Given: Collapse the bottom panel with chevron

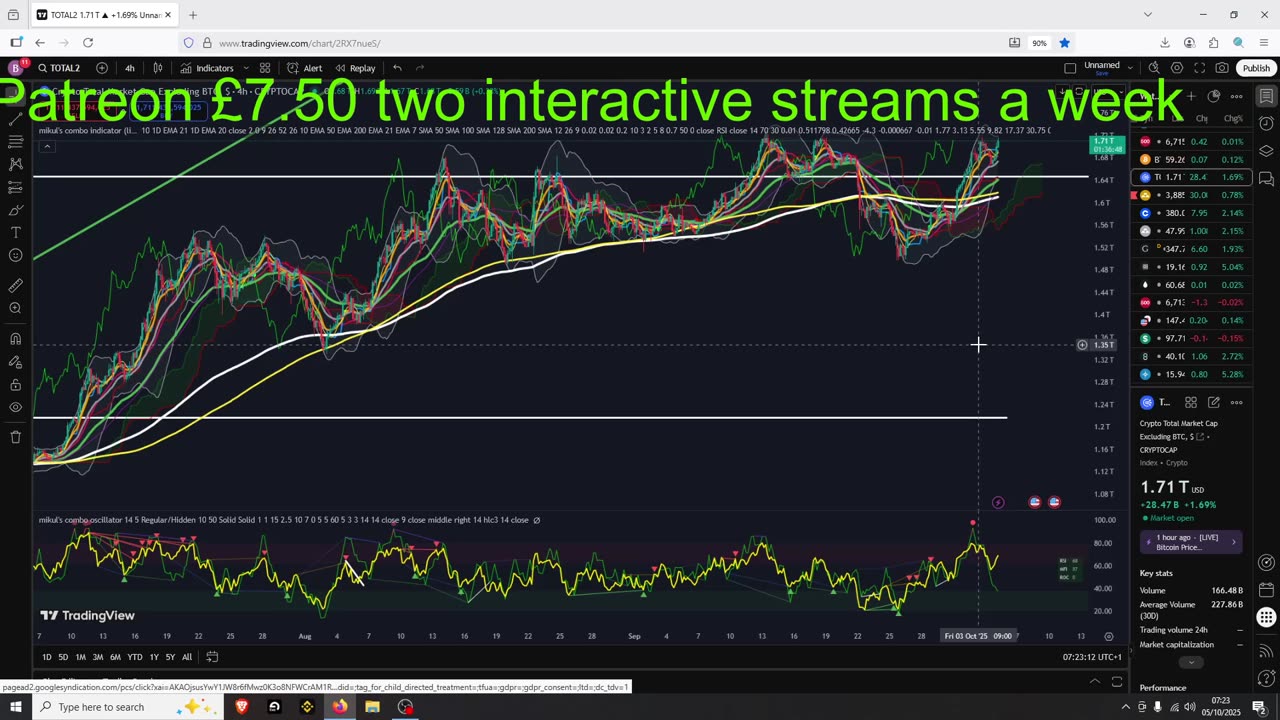Looking at the screenshot, I should (x=1095, y=682).
